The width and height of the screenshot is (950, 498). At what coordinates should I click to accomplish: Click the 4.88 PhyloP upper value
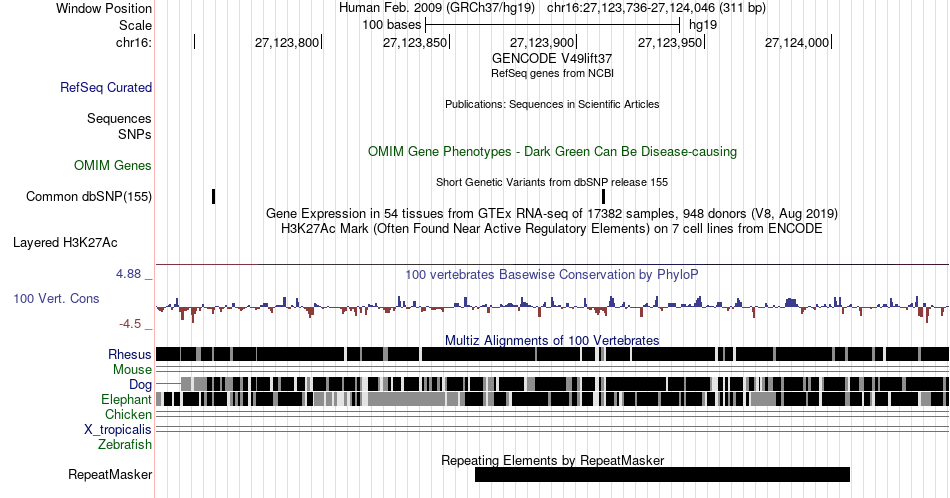(128, 274)
